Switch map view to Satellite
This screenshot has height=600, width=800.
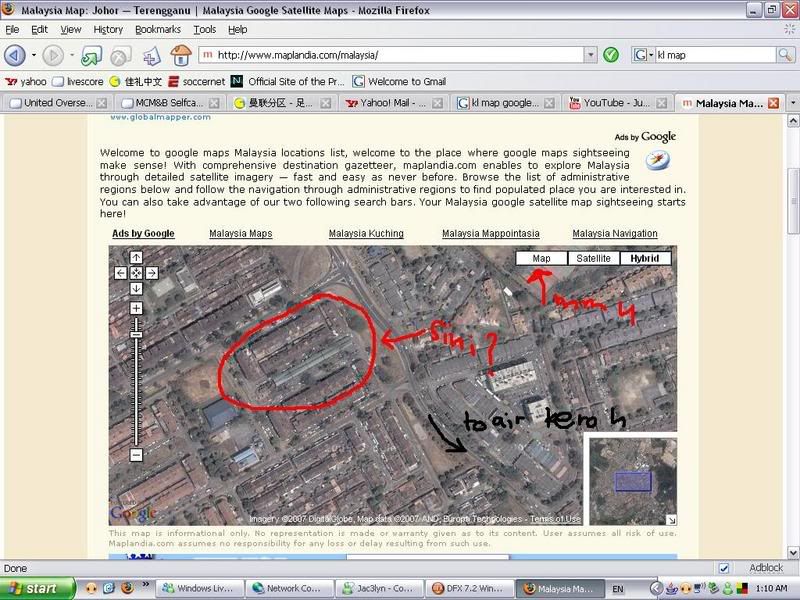click(593, 258)
